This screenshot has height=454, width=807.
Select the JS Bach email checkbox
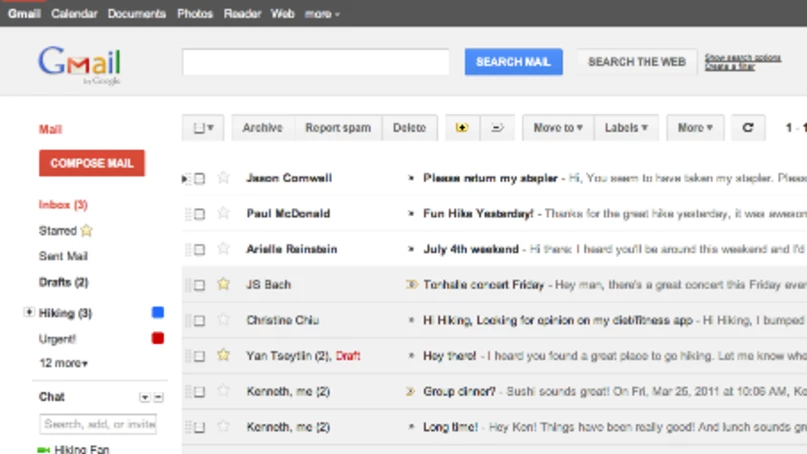pyautogui.click(x=200, y=285)
